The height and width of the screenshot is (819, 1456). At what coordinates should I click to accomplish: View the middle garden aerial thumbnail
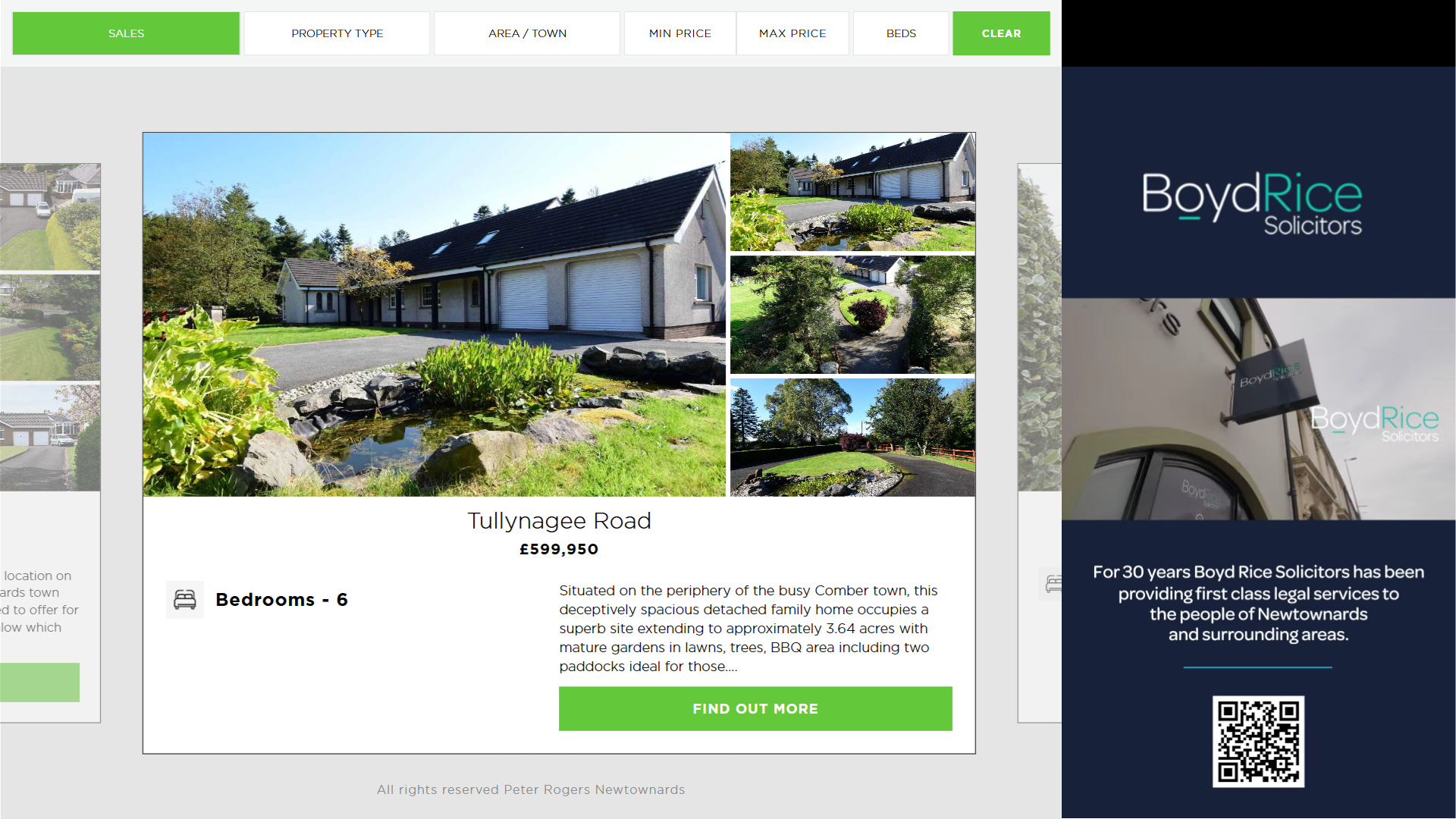pyautogui.click(x=852, y=315)
